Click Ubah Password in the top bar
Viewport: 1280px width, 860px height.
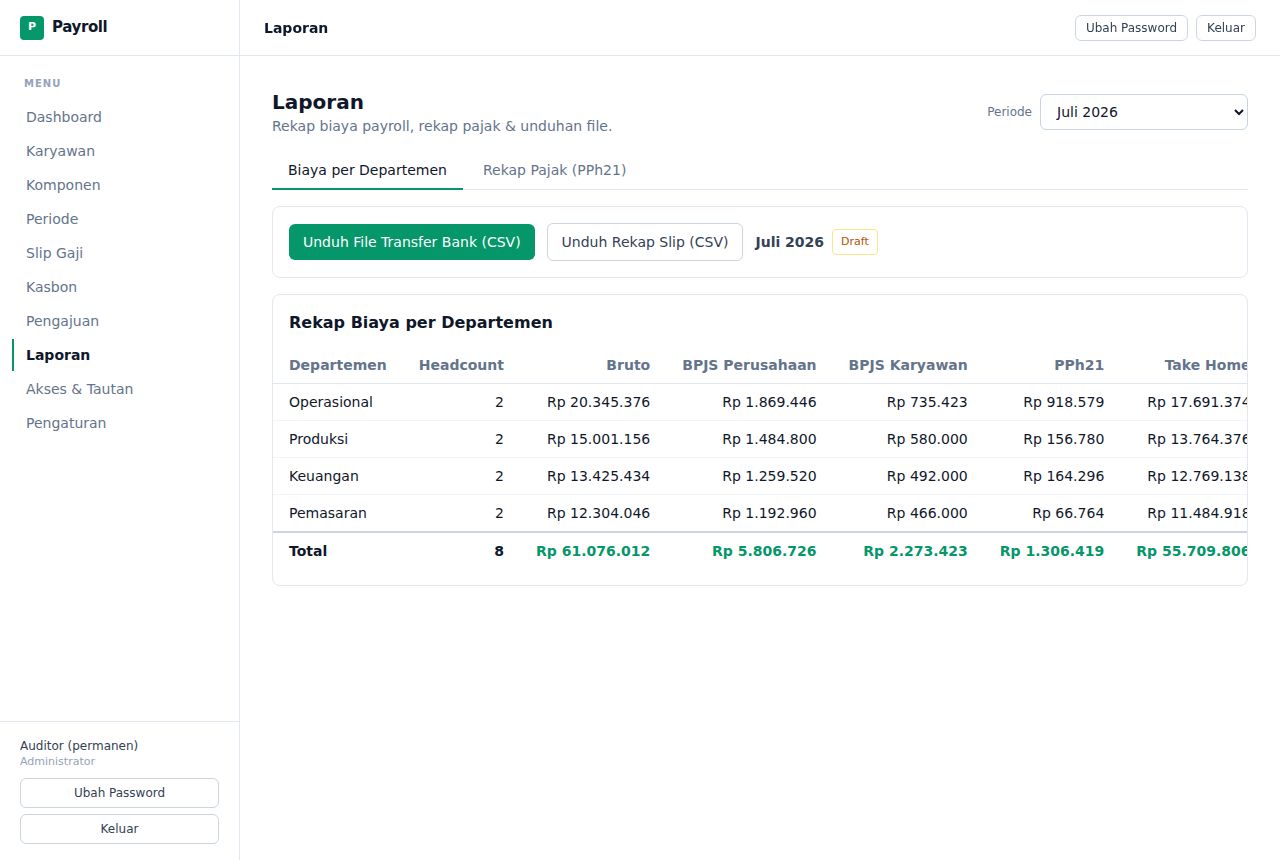point(1131,28)
